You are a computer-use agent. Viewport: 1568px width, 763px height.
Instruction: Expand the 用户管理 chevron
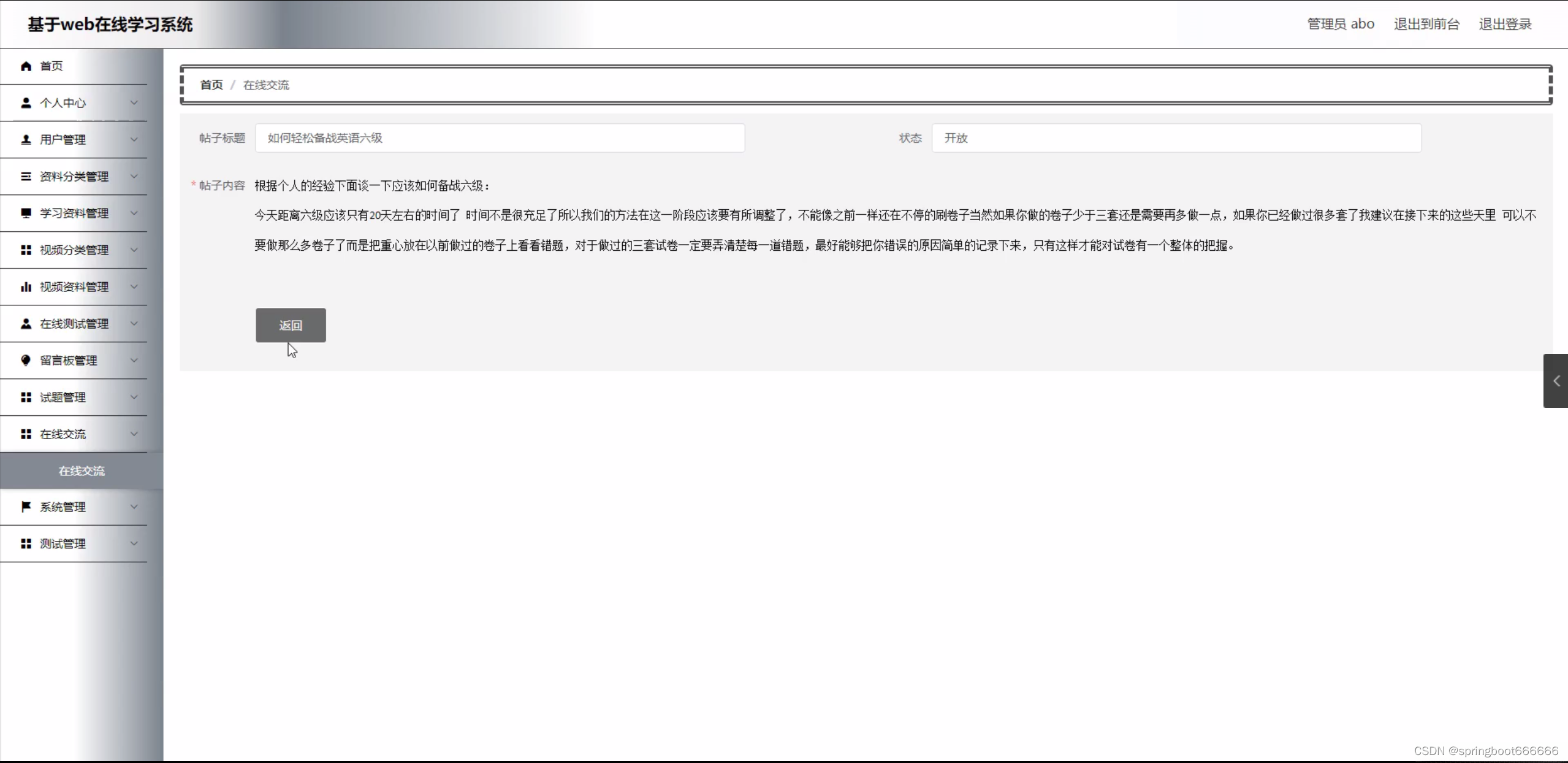click(134, 140)
